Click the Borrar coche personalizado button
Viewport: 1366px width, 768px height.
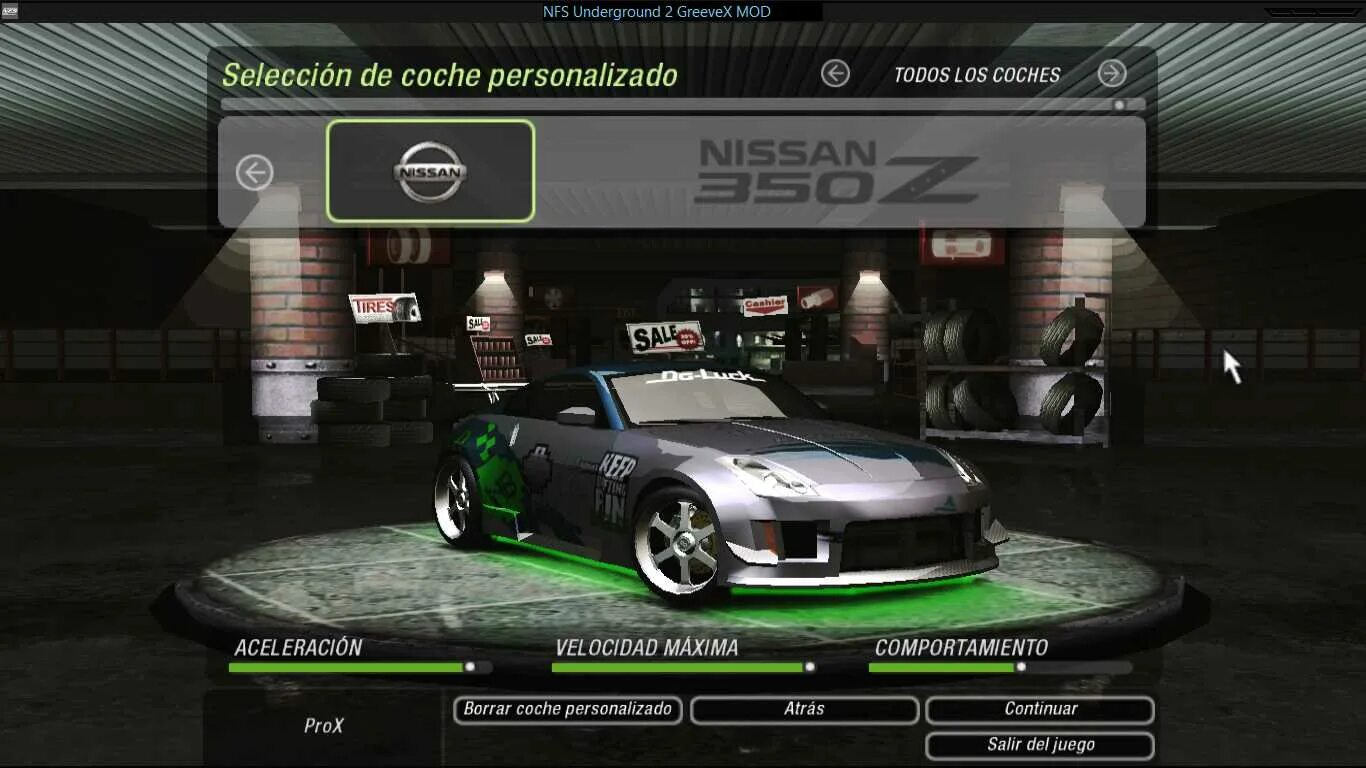568,710
